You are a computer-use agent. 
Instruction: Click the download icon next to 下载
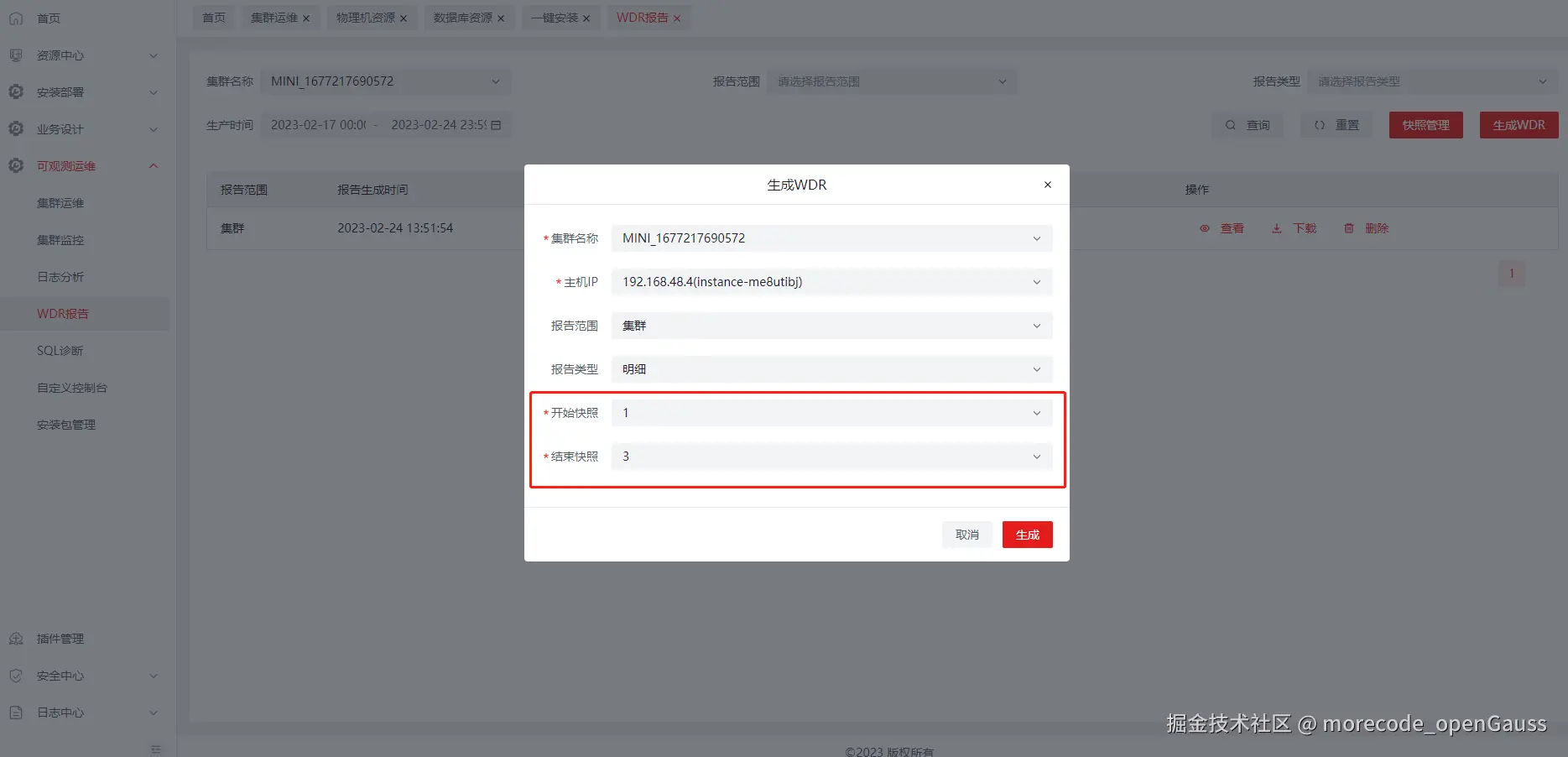(1277, 228)
